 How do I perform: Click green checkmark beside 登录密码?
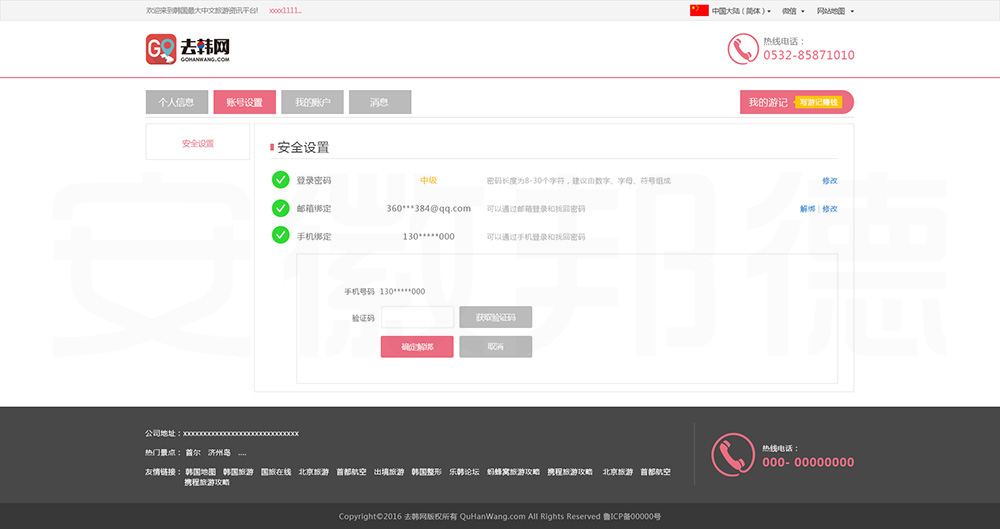tap(280, 180)
